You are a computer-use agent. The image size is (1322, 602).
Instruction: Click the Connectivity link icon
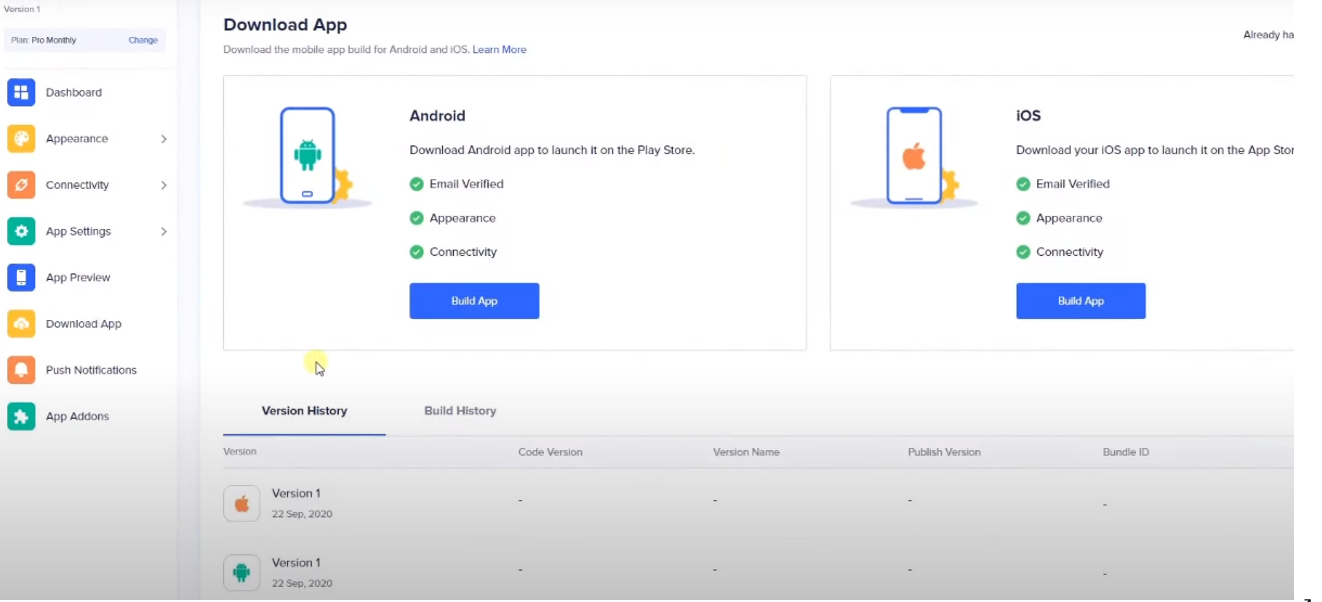(21, 185)
